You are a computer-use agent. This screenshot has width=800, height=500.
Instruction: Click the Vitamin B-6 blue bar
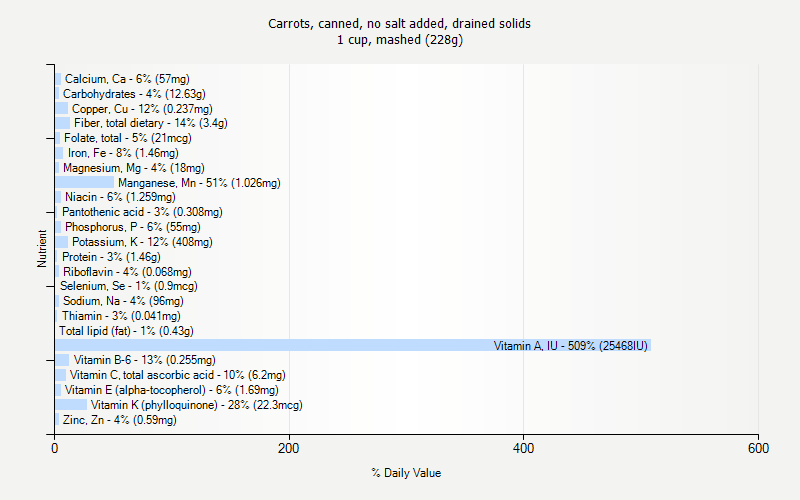point(62,360)
